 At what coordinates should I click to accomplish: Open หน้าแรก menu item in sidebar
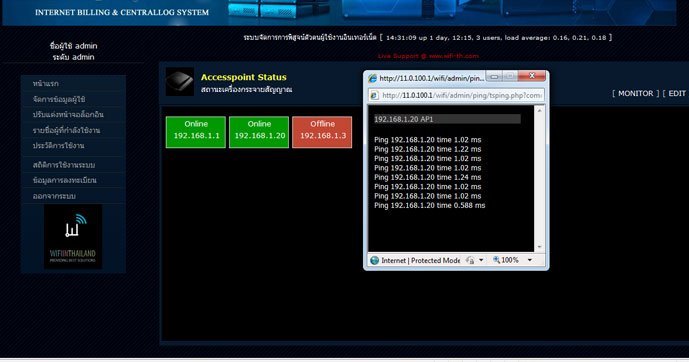[x=46, y=83]
